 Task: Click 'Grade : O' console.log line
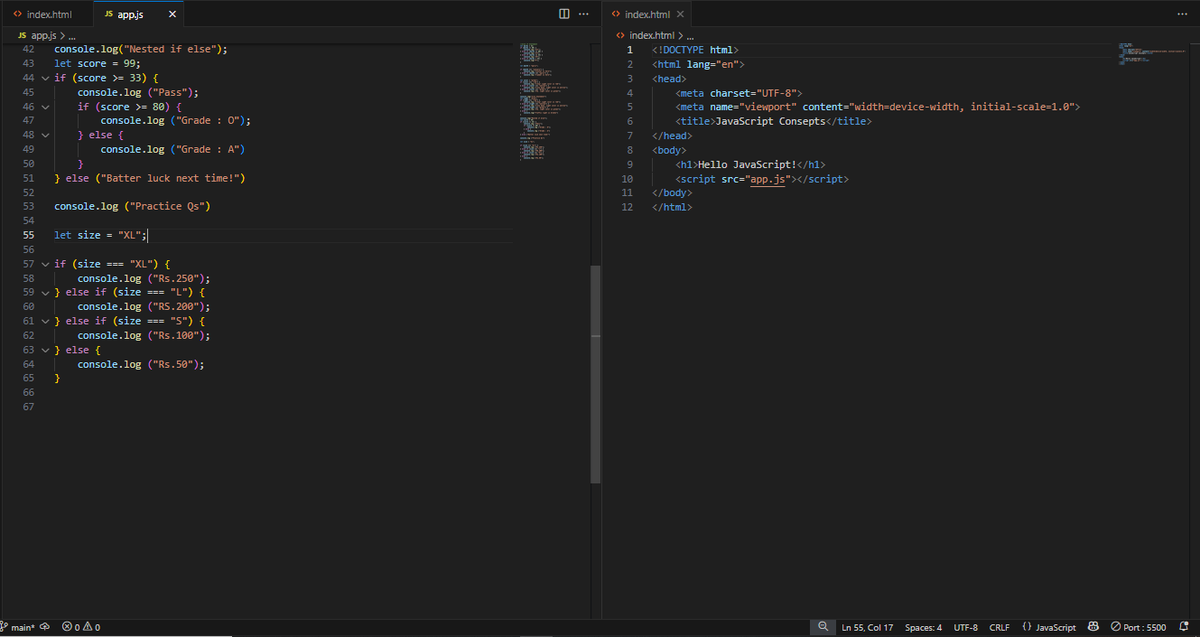[x=176, y=121]
